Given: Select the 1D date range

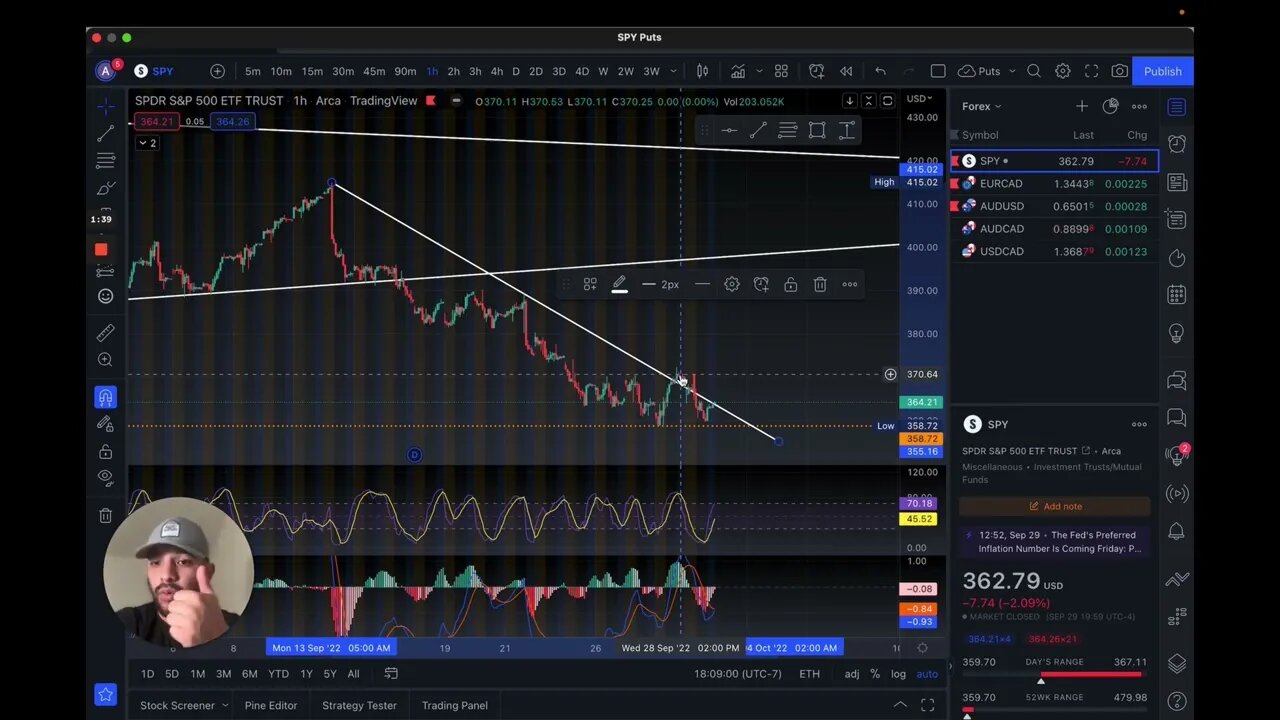Looking at the screenshot, I should tap(147, 674).
